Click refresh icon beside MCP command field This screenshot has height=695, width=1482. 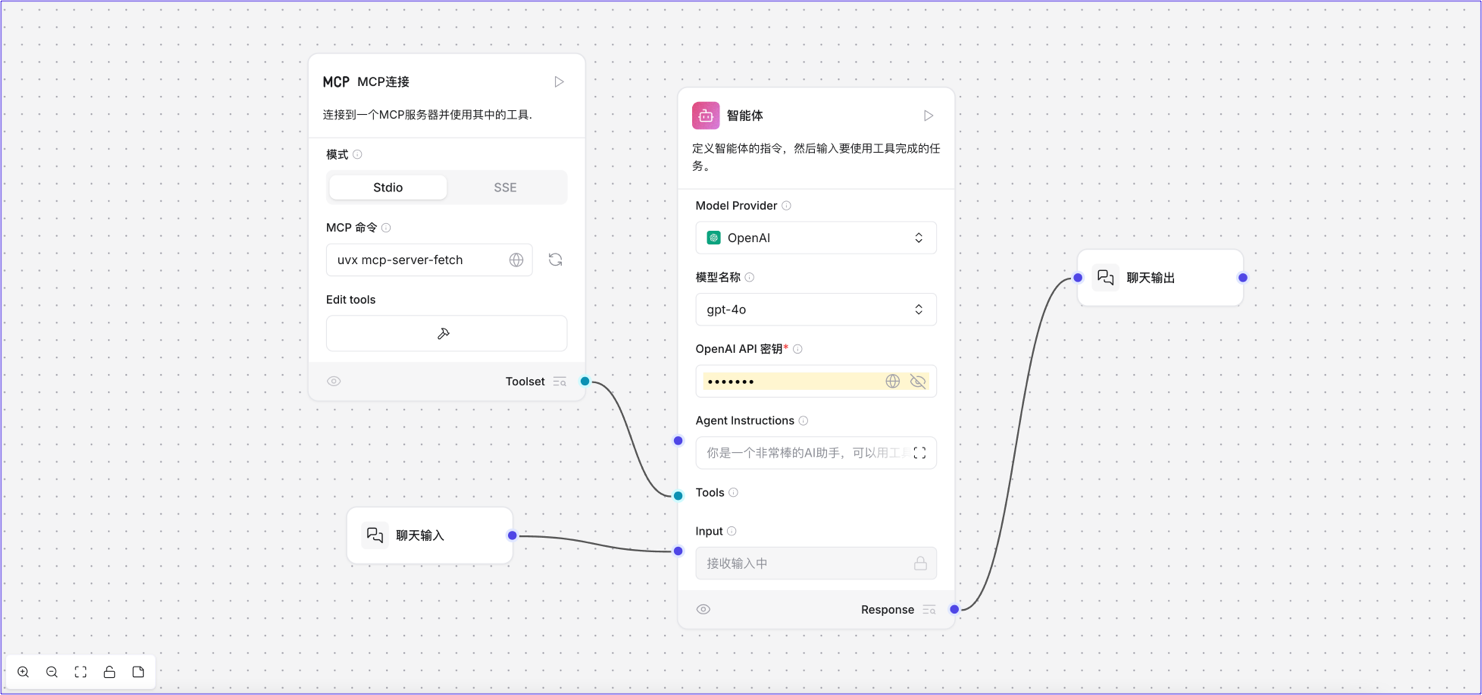tap(555, 260)
